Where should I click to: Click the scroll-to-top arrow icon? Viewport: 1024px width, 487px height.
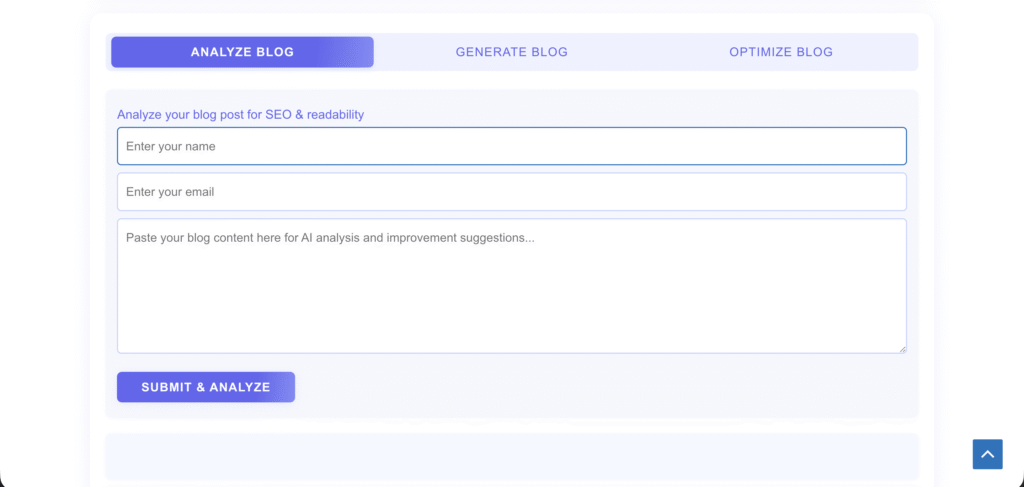pyautogui.click(x=987, y=454)
